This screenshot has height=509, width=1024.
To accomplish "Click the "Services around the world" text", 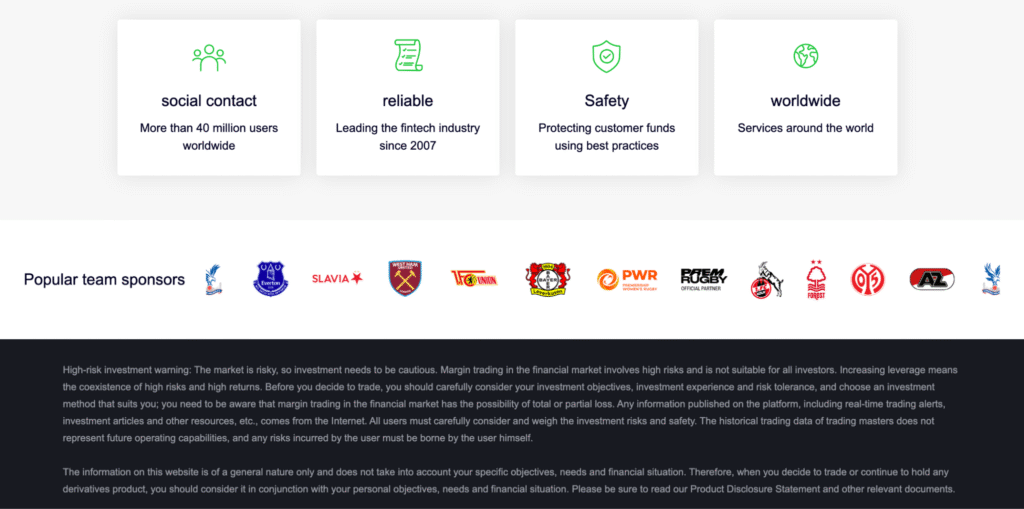I will (806, 128).
